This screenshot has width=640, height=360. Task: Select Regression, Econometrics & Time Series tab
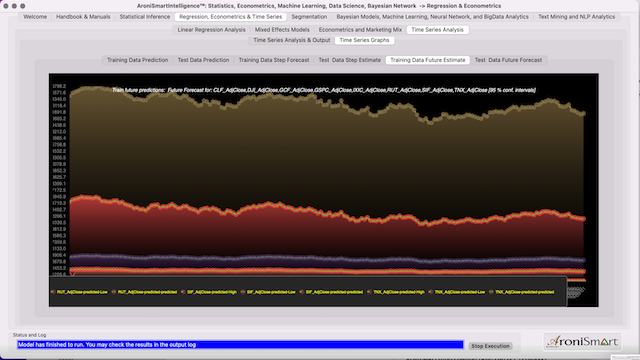pyautogui.click(x=231, y=17)
